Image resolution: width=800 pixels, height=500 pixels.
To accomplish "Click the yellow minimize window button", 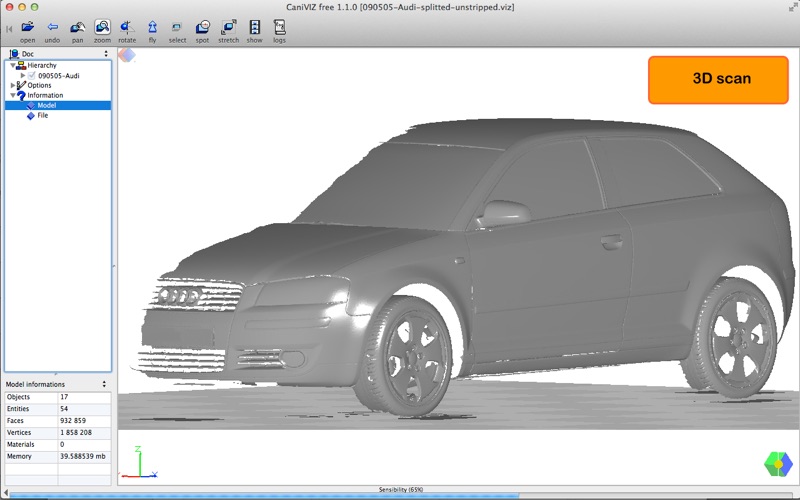I will pos(21,7).
